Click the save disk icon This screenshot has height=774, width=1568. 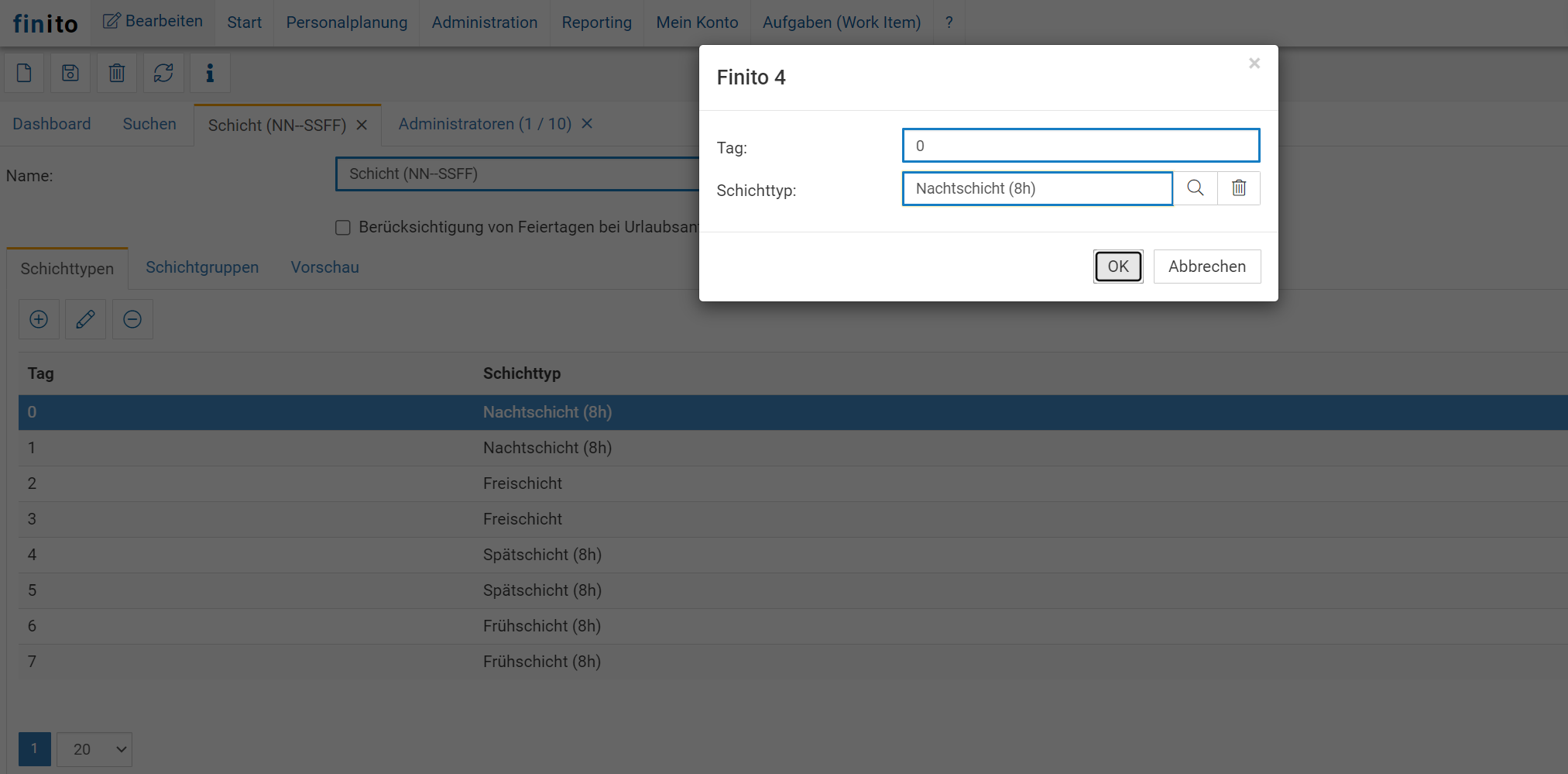point(70,74)
